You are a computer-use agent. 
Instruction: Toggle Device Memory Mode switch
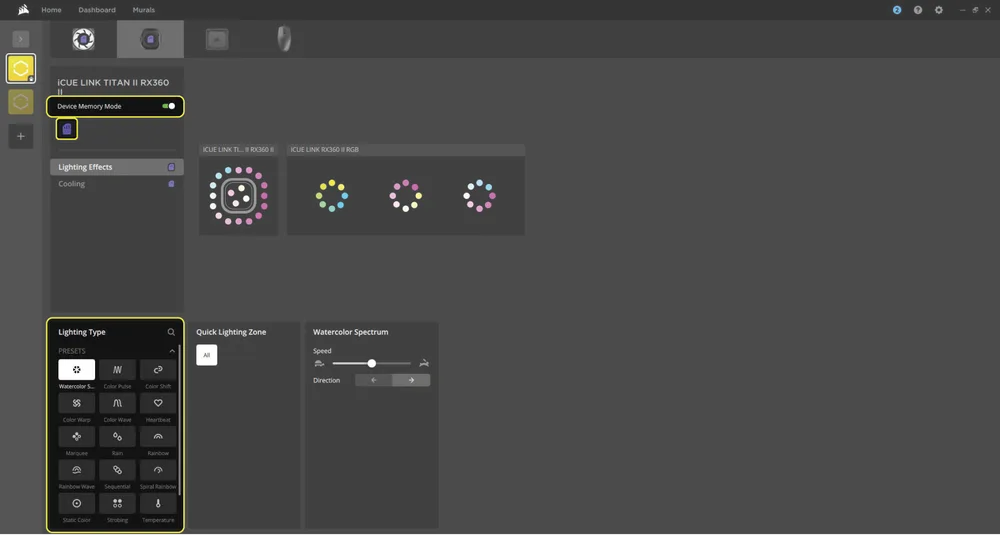click(168, 106)
